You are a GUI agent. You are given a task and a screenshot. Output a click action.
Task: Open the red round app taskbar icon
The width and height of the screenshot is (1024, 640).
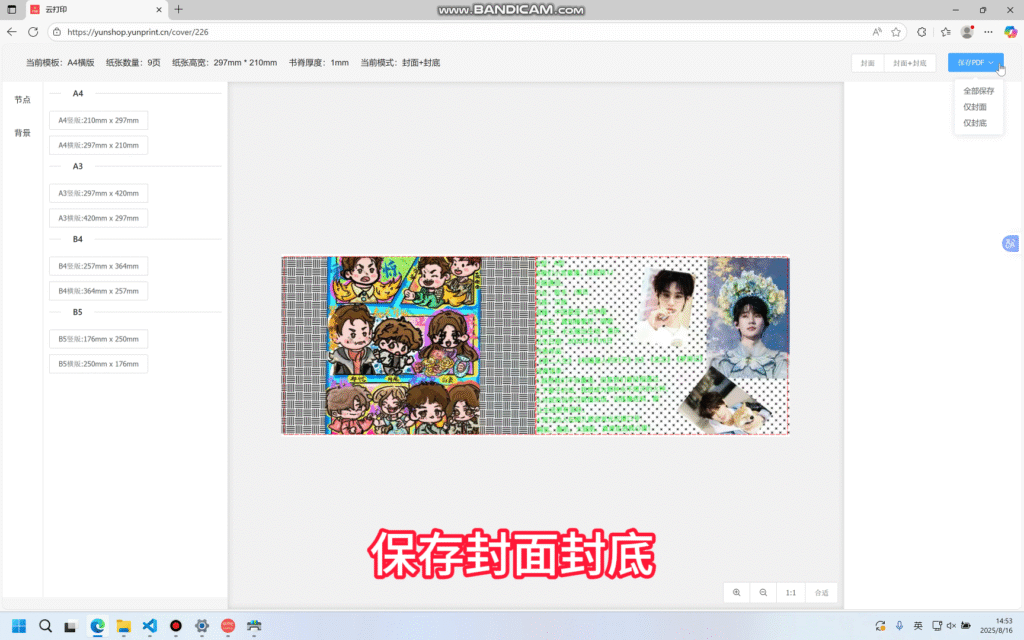(x=228, y=626)
